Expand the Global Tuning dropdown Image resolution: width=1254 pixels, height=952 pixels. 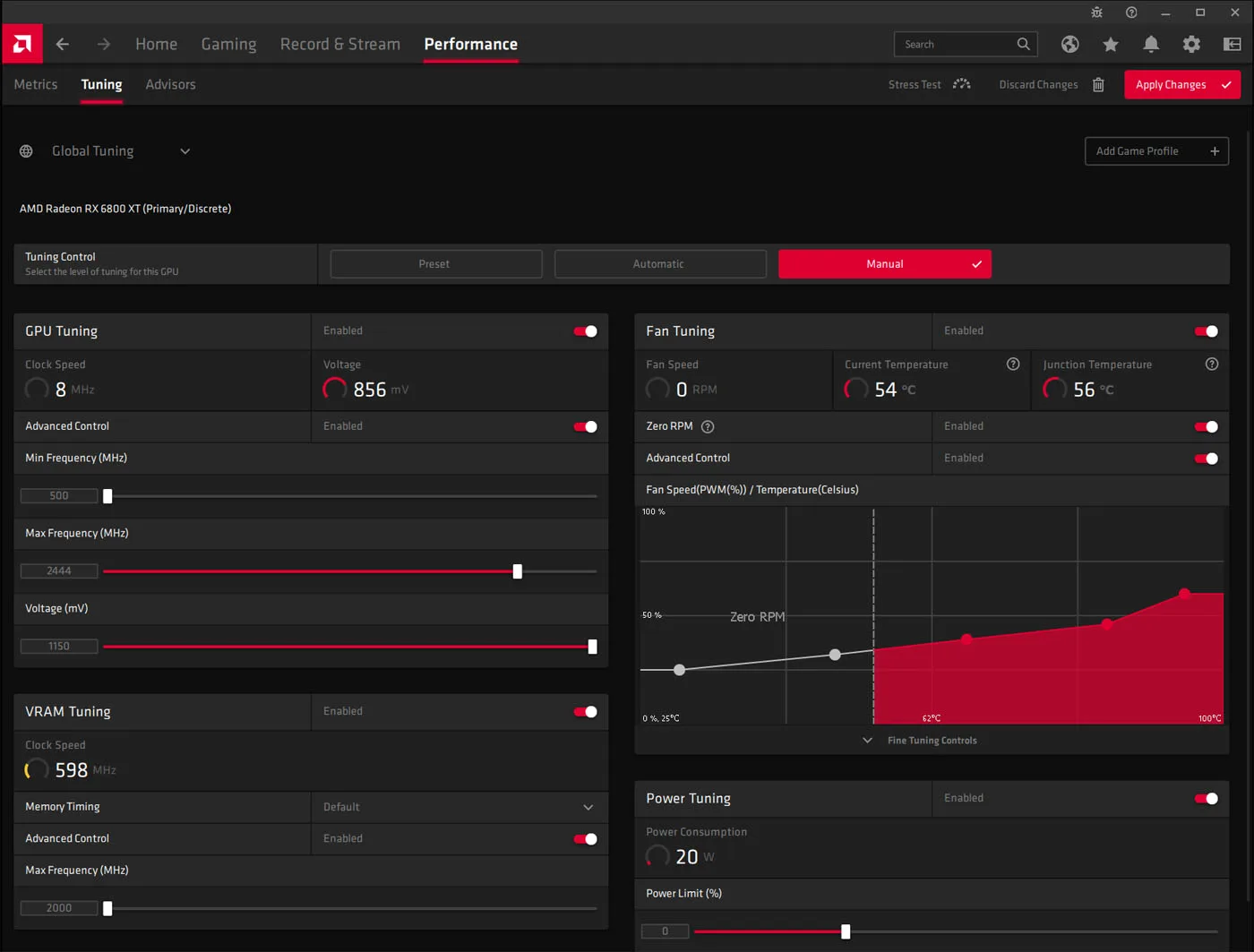click(185, 151)
